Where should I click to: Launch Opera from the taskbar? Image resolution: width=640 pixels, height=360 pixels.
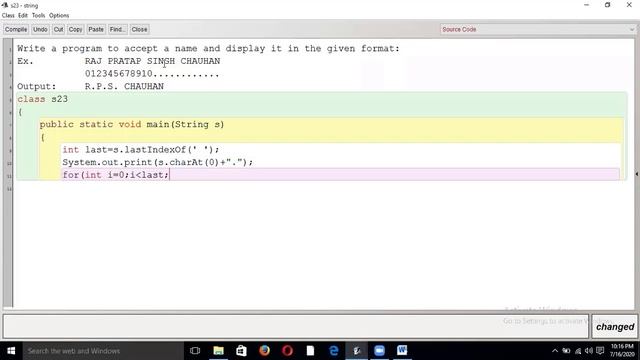point(287,351)
